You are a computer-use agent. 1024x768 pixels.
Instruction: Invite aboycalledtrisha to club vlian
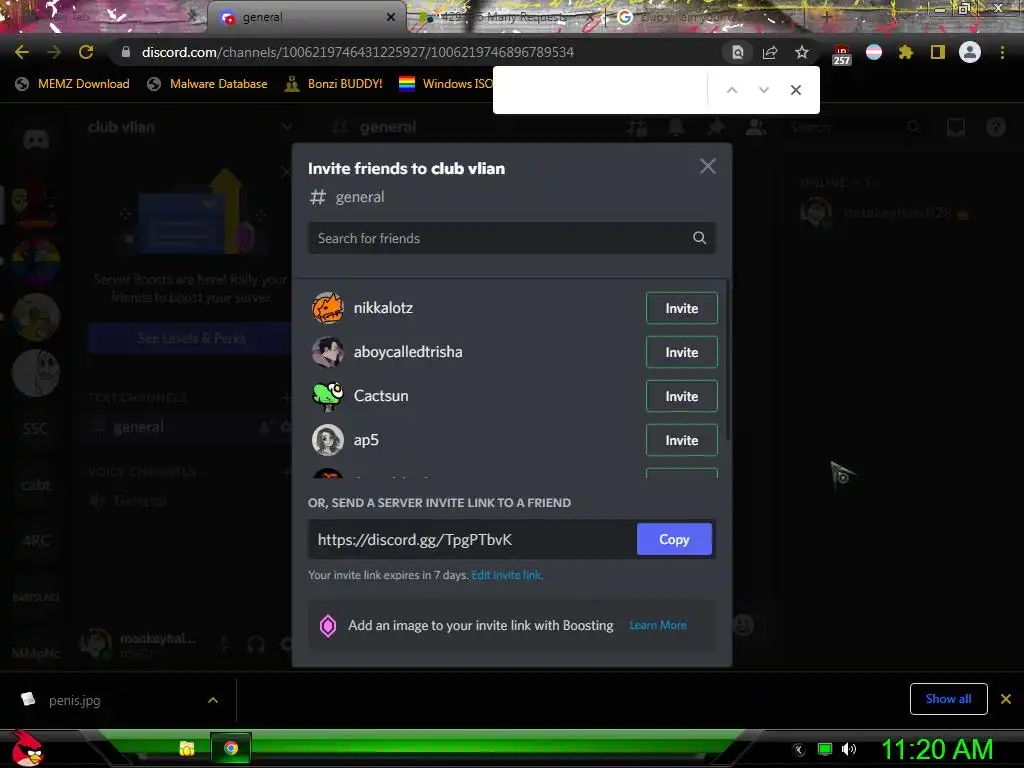click(681, 352)
